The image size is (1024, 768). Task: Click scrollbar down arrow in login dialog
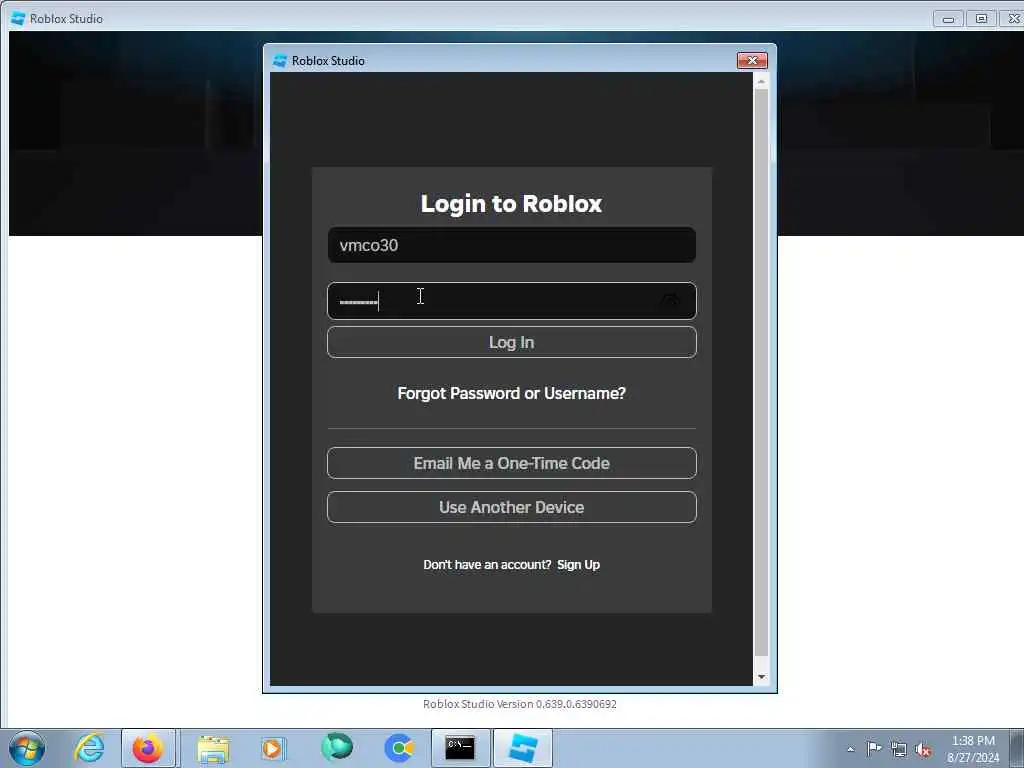coord(761,677)
